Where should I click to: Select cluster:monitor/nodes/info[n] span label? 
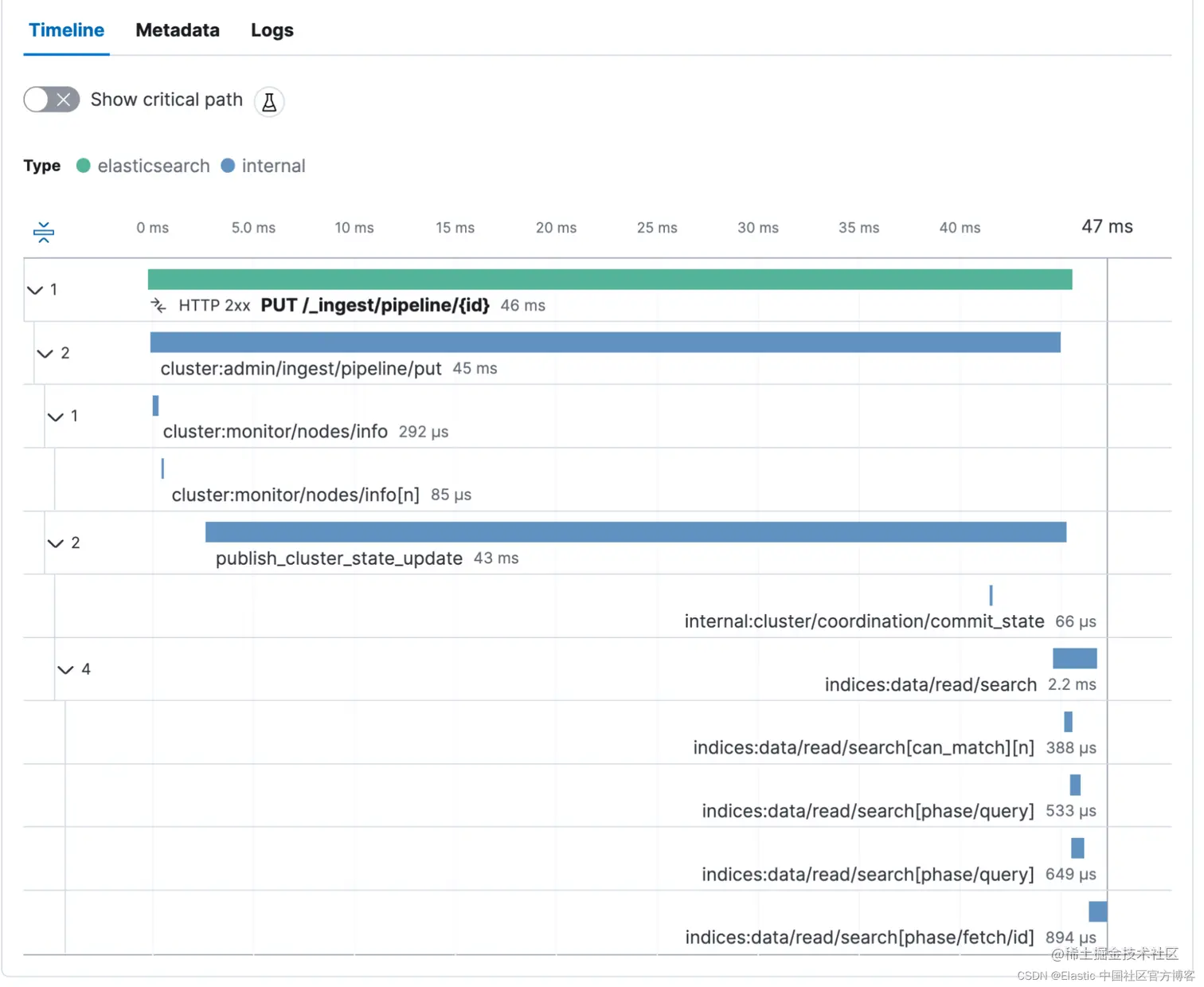[295, 495]
